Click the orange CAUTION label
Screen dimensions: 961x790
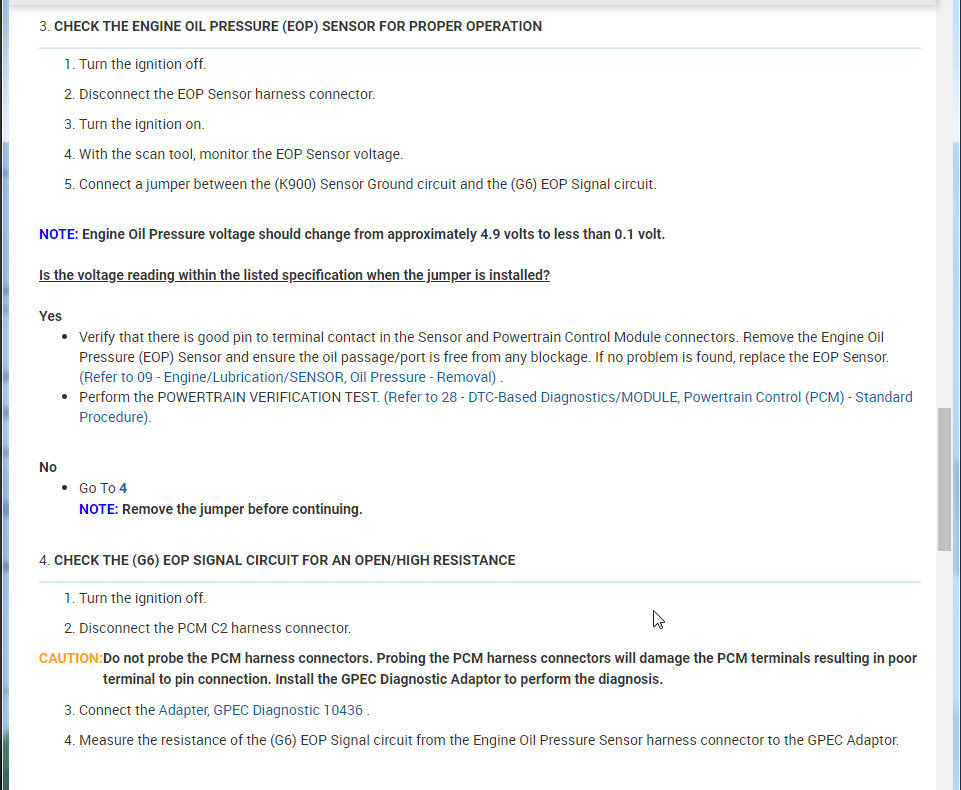coord(70,658)
